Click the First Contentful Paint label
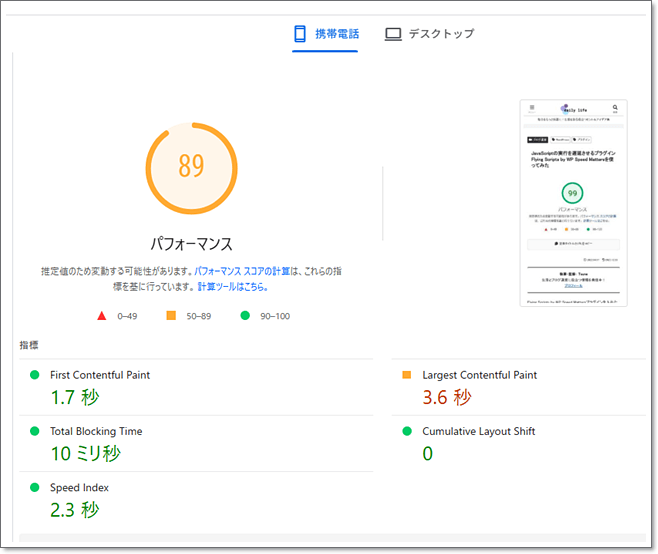The image size is (658, 554). pos(100,375)
